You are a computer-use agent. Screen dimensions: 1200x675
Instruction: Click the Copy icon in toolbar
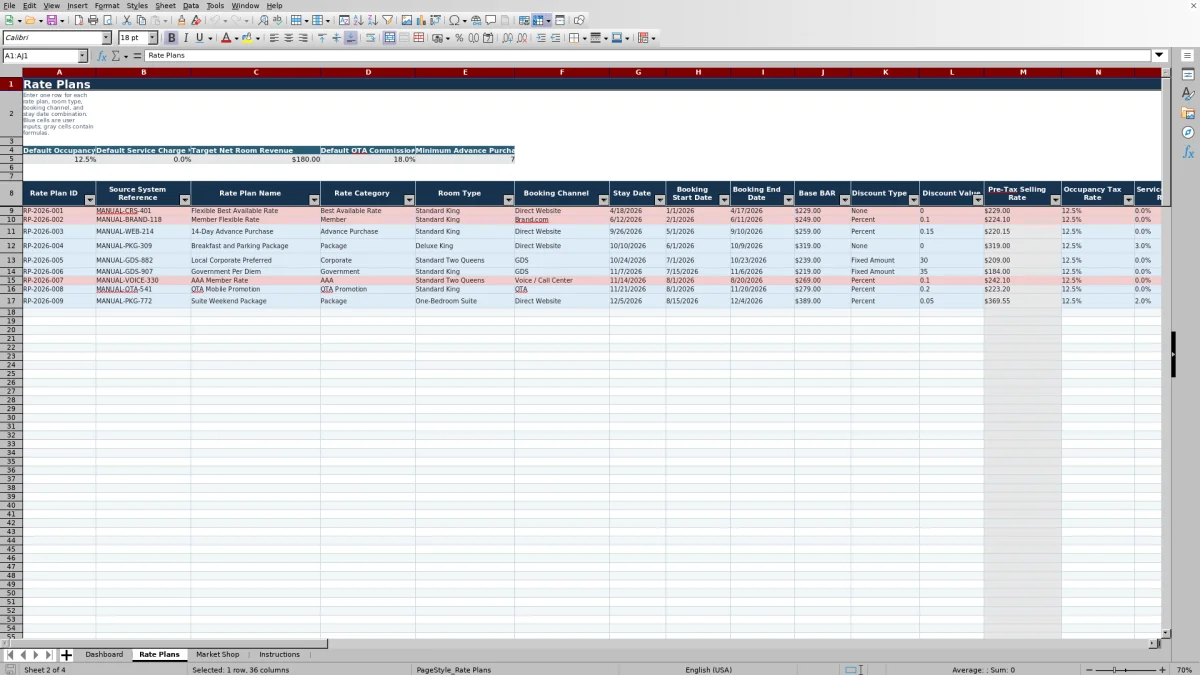[141, 20]
